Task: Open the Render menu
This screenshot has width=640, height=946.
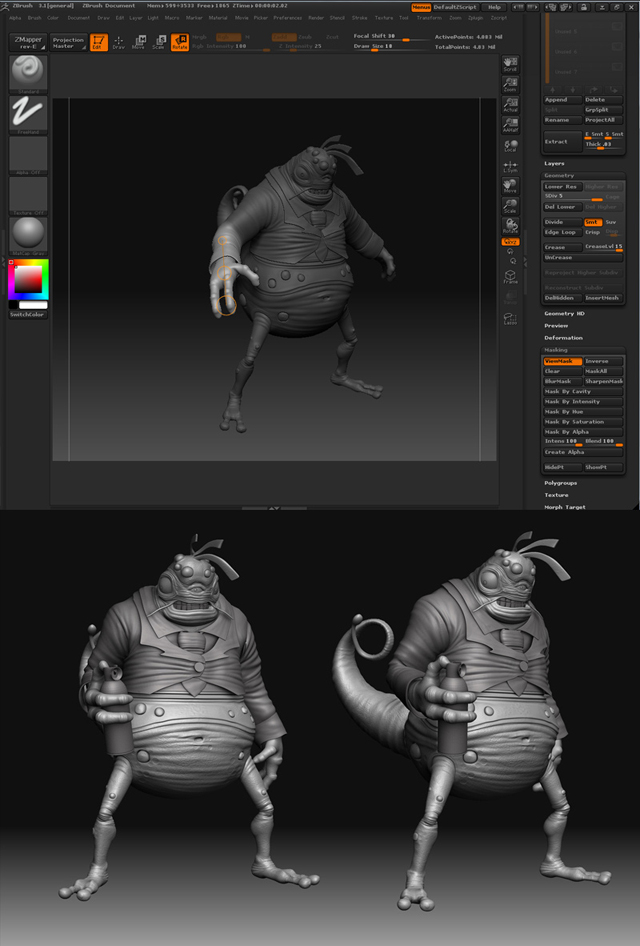Action: click(x=316, y=18)
